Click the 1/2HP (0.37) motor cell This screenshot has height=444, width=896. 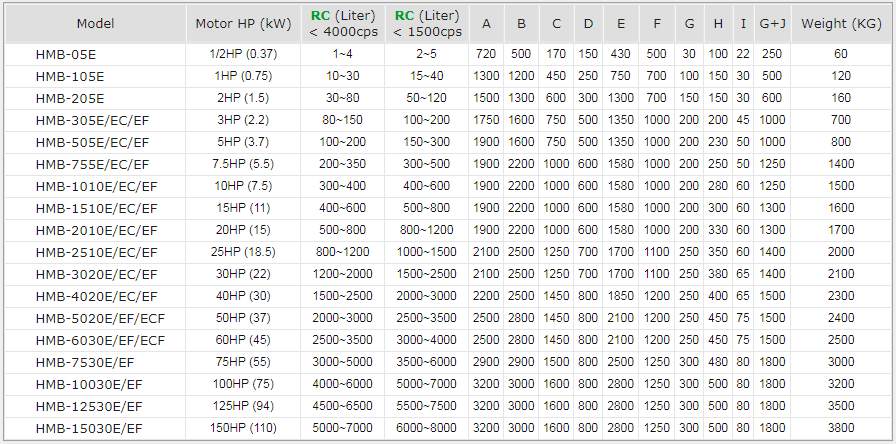[245, 54]
